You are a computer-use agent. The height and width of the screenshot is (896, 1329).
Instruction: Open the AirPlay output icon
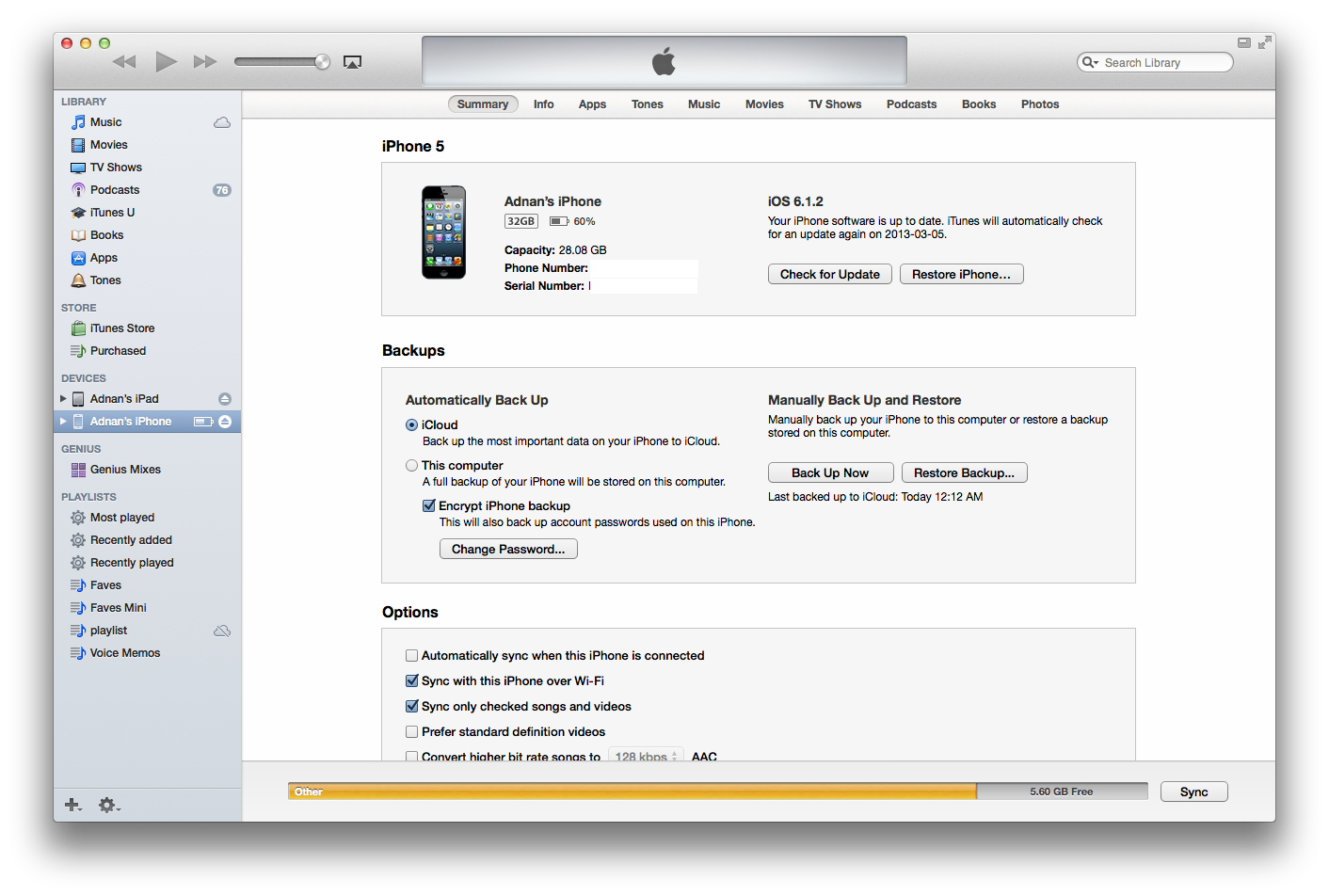(352, 62)
